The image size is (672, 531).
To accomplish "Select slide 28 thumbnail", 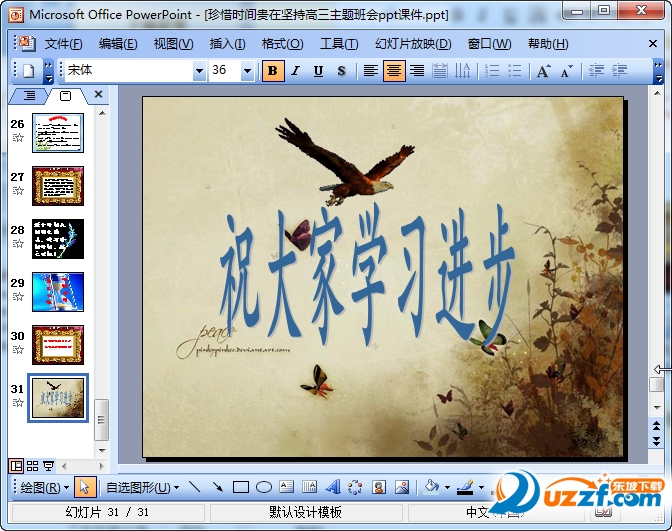I will (x=58, y=239).
